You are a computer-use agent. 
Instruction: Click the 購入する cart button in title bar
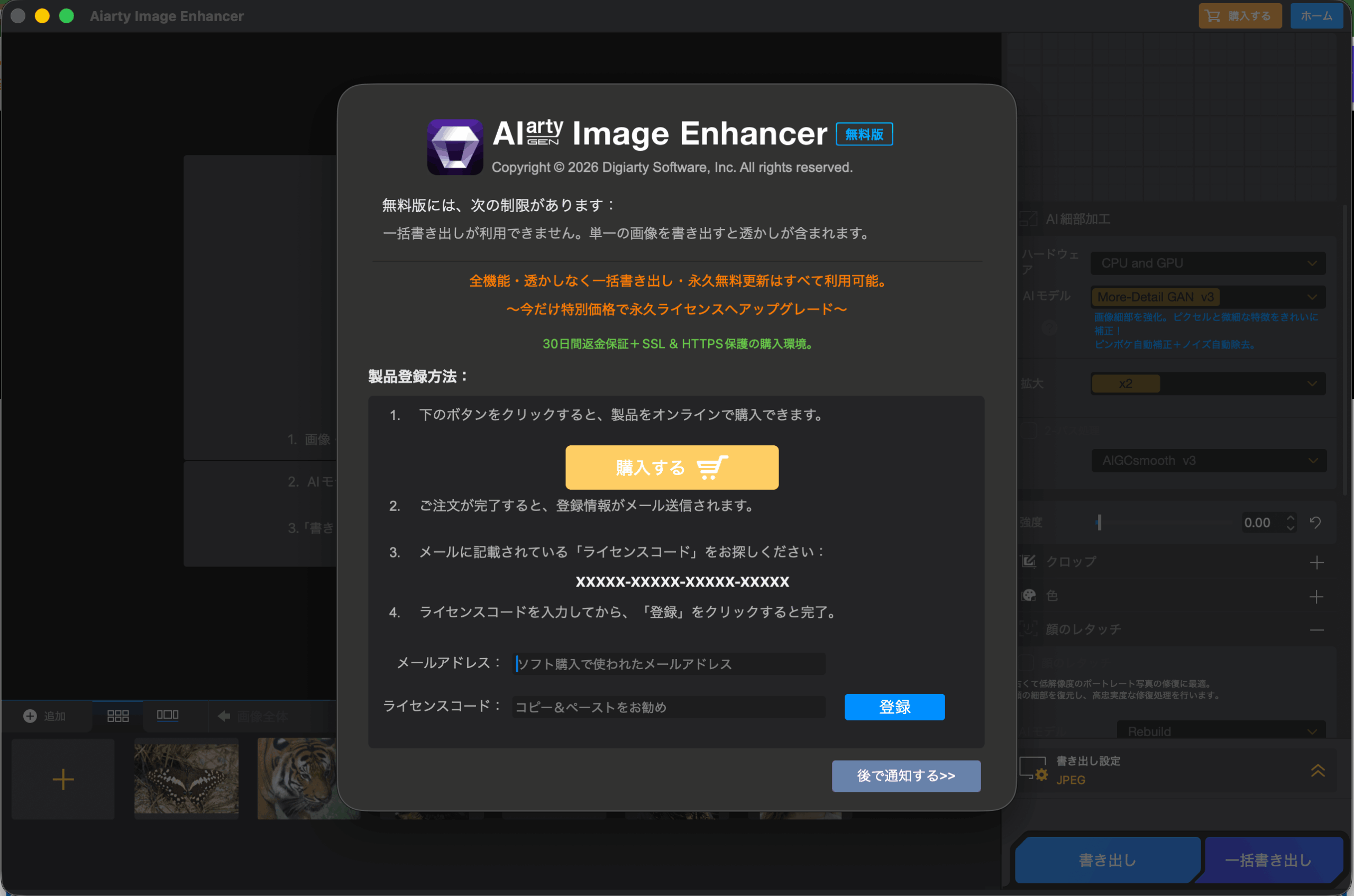click(x=1240, y=16)
